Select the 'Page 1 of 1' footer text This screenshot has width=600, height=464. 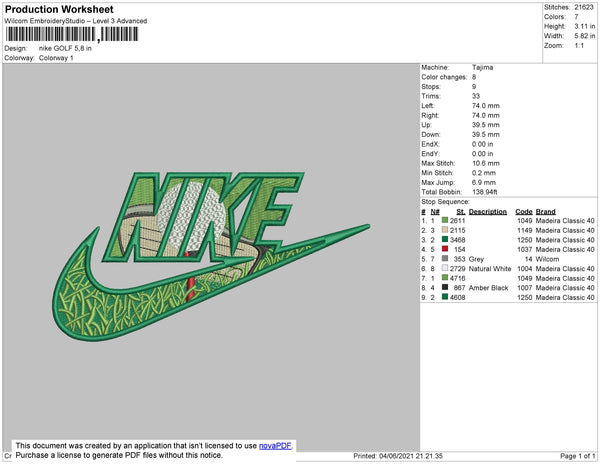pos(577,456)
